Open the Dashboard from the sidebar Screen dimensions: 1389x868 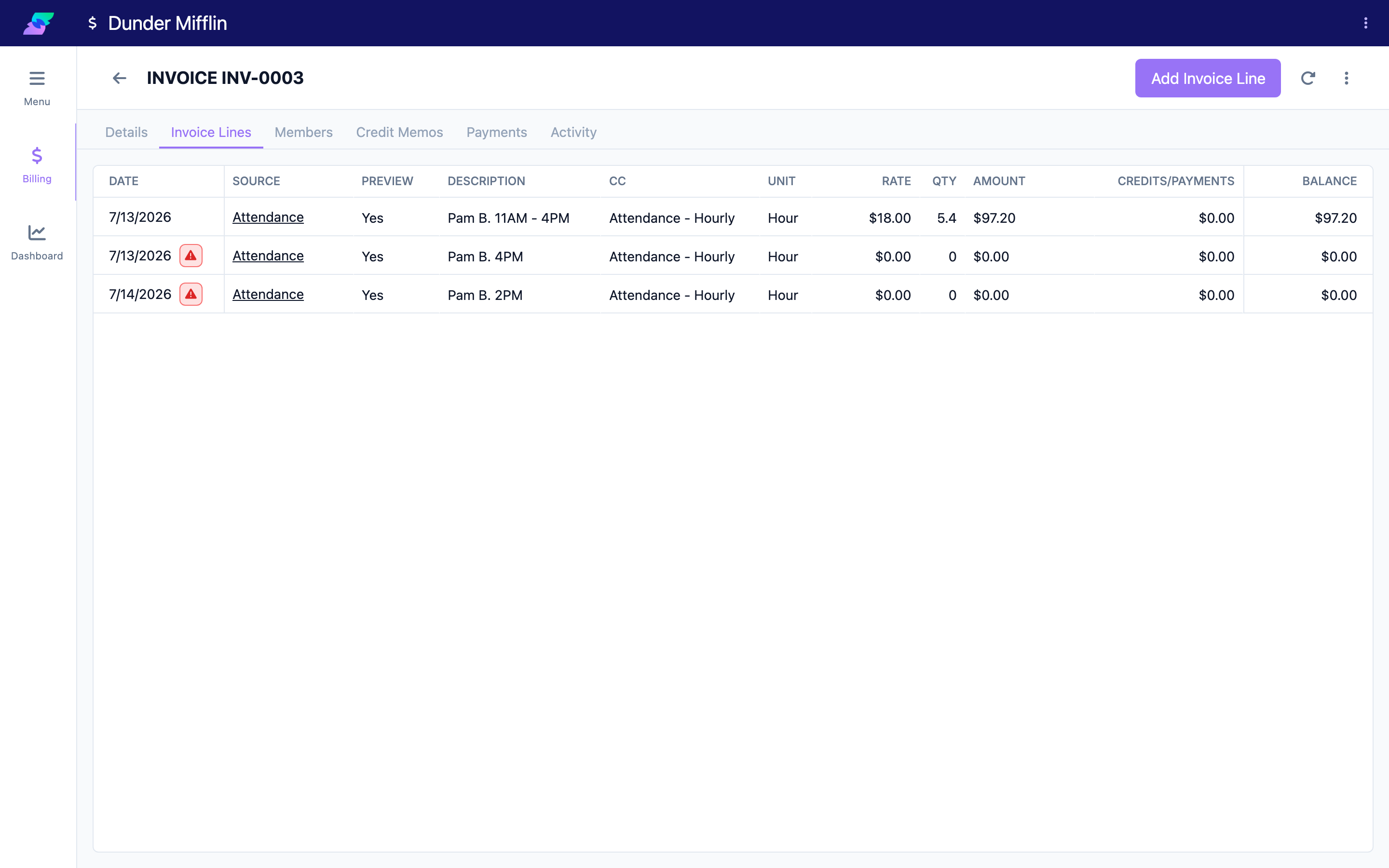(x=37, y=242)
